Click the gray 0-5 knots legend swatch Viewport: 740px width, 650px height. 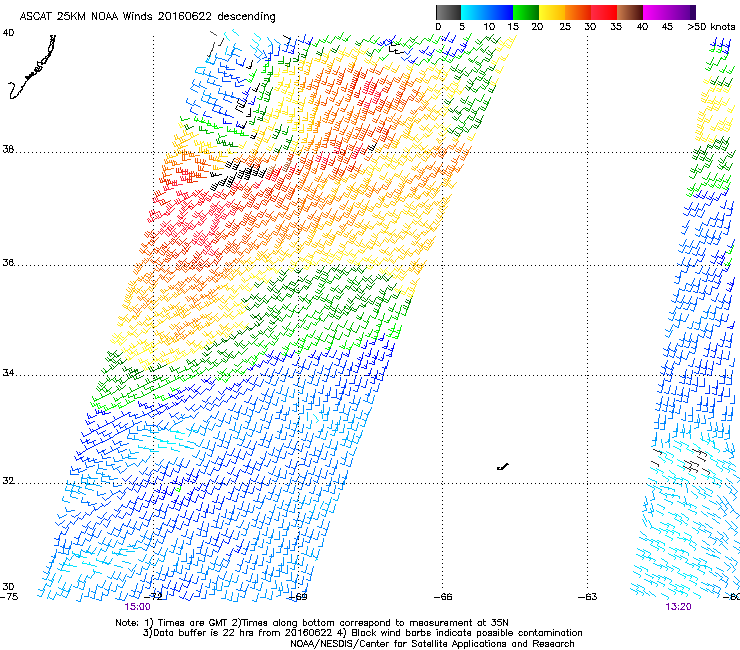tap(448, 12)
